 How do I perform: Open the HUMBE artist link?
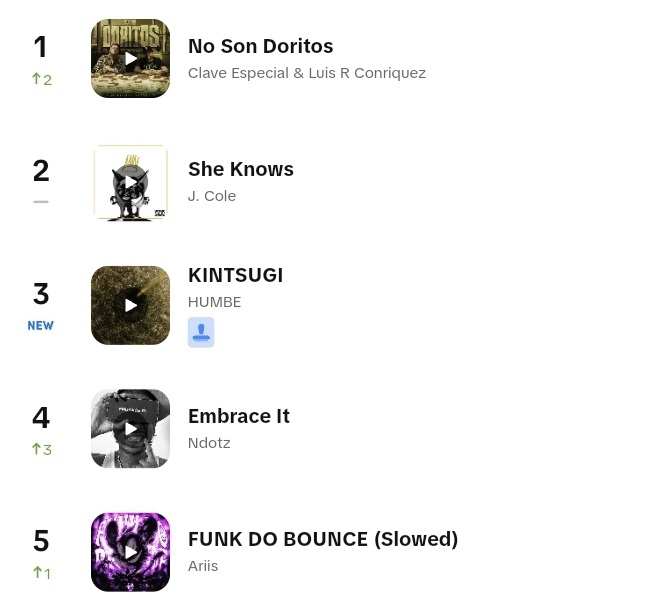[214, 302]
